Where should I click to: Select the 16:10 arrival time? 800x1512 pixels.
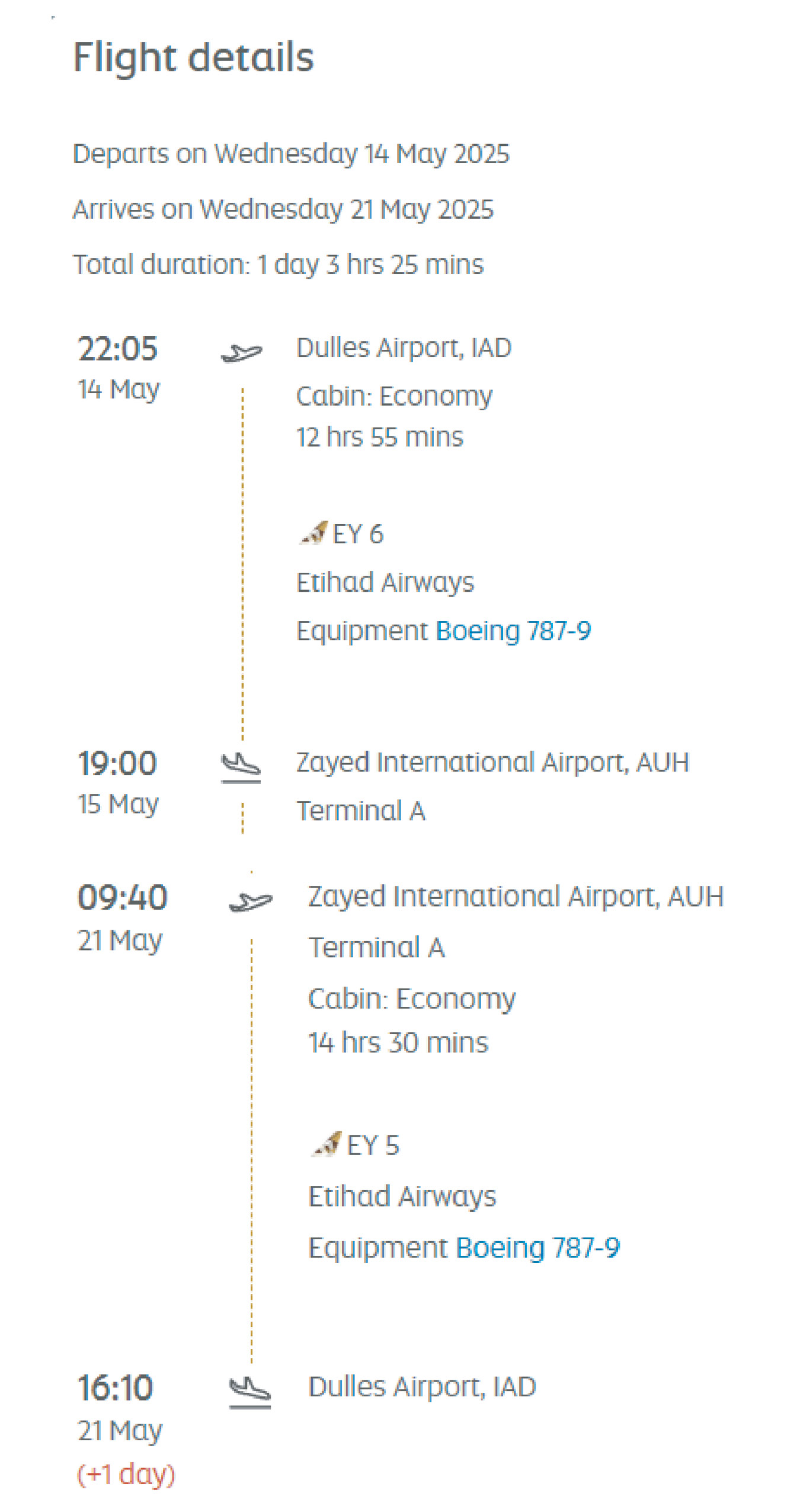pyautogui.click(x=116, y=1388)
